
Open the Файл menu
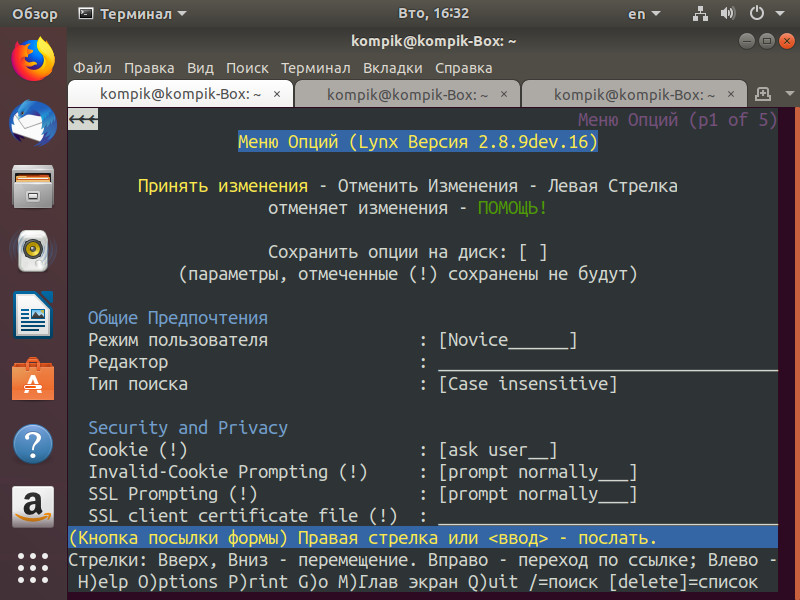[92, 68]
